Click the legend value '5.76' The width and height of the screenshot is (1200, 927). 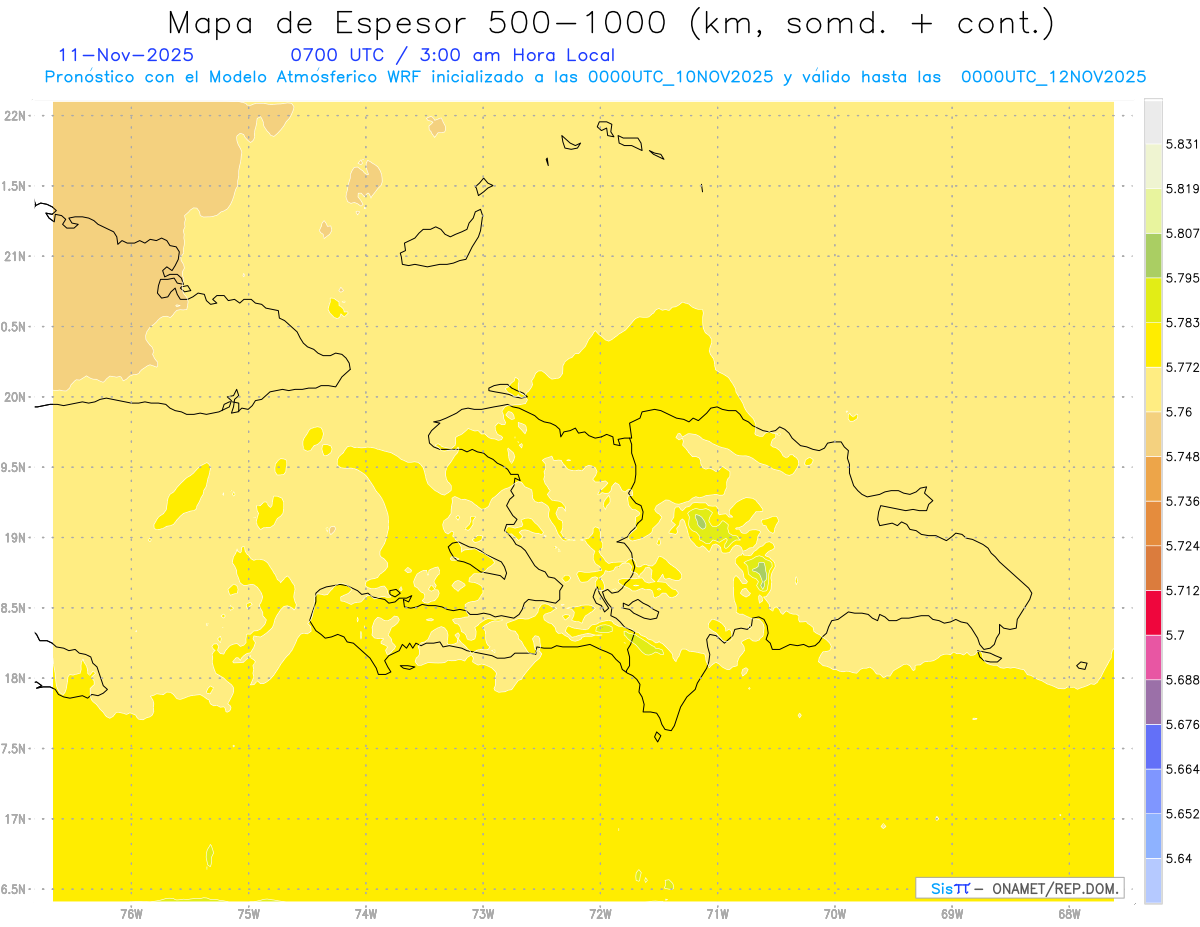click(1180, 412)
